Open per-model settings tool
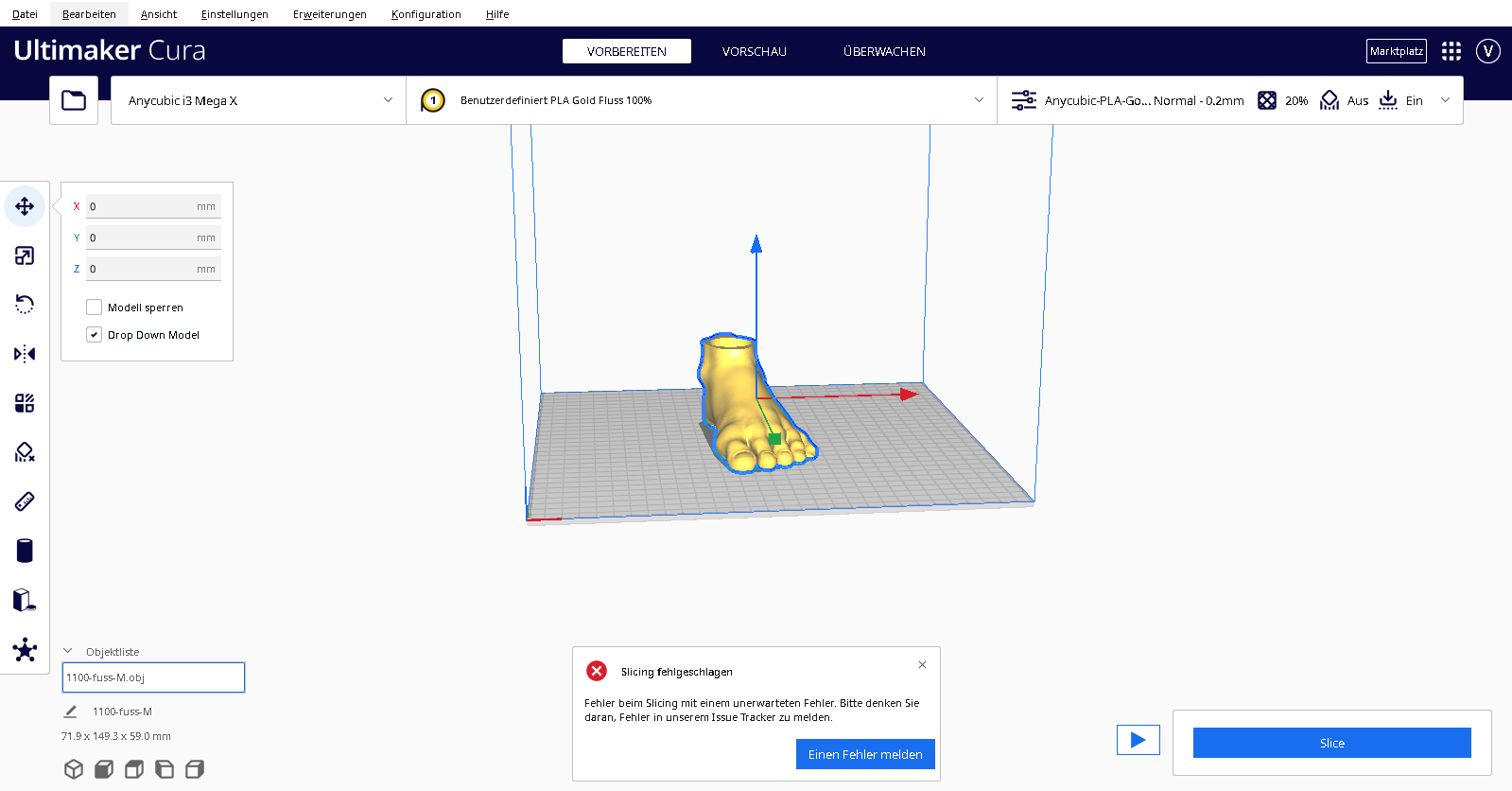Screen dimensions: 1512x791 [25, 403]
